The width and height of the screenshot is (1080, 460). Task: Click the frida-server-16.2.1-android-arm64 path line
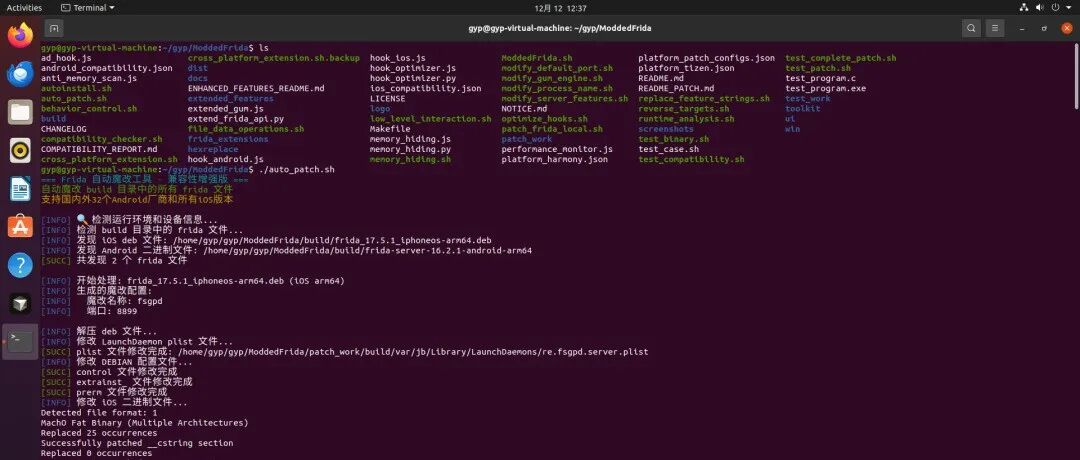pos(286,251)
